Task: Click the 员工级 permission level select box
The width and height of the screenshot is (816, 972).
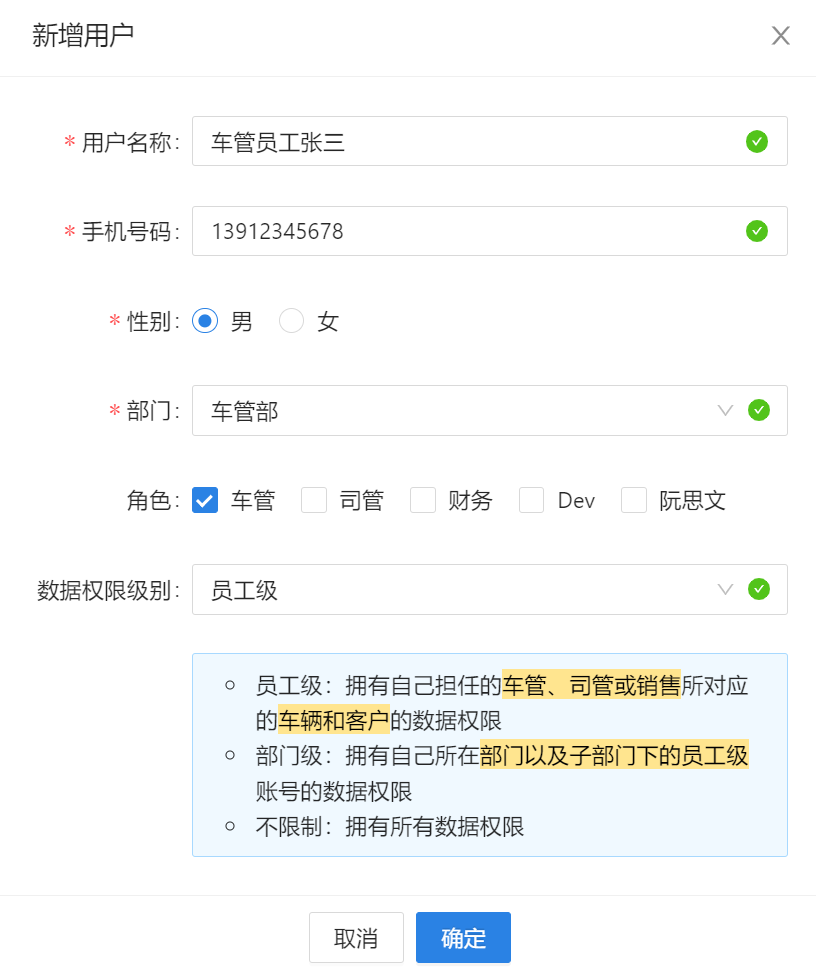Action: tap(450, 589)
